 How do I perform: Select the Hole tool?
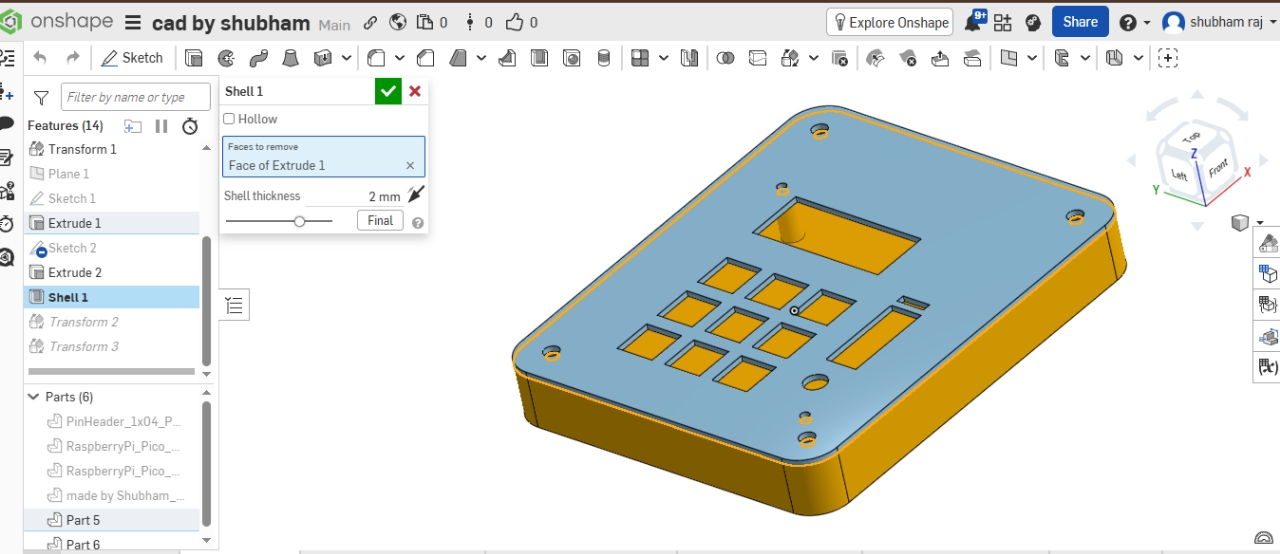(571, 58)
